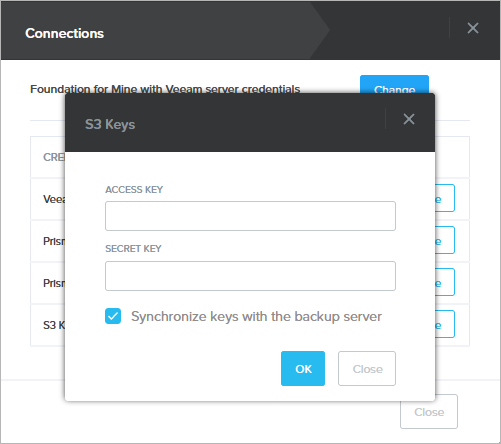
Task: Click the SECRET KEY field label
Action: coord(133,249)
